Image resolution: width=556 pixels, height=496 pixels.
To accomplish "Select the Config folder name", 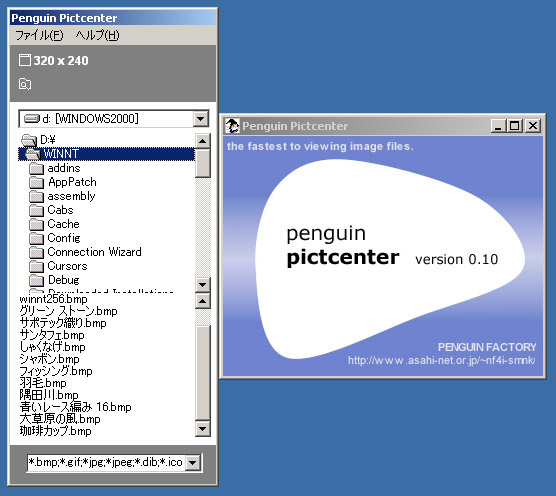I will (64, 238).
